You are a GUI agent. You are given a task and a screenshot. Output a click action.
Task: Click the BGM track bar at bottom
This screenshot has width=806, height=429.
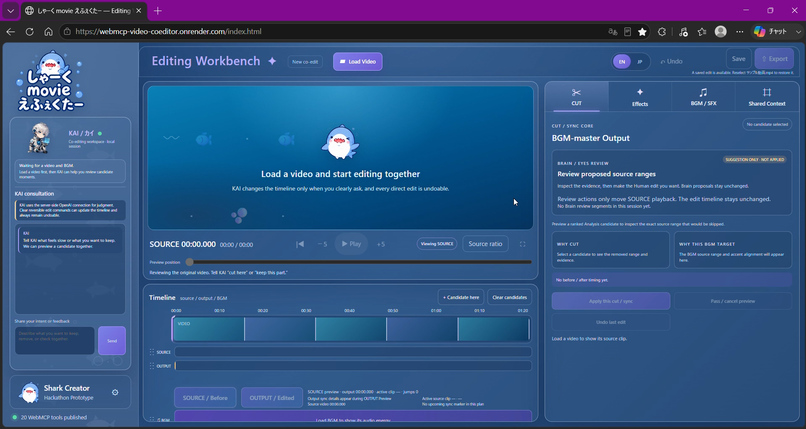tap(353, 416)
